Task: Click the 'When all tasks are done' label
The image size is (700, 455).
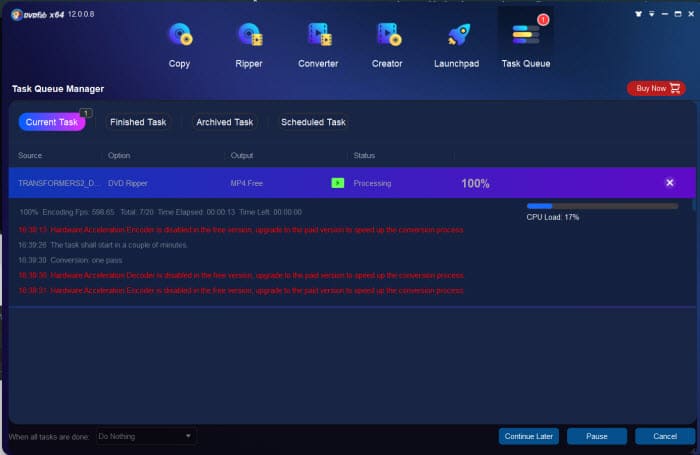Action: click(x=49, y=437)
